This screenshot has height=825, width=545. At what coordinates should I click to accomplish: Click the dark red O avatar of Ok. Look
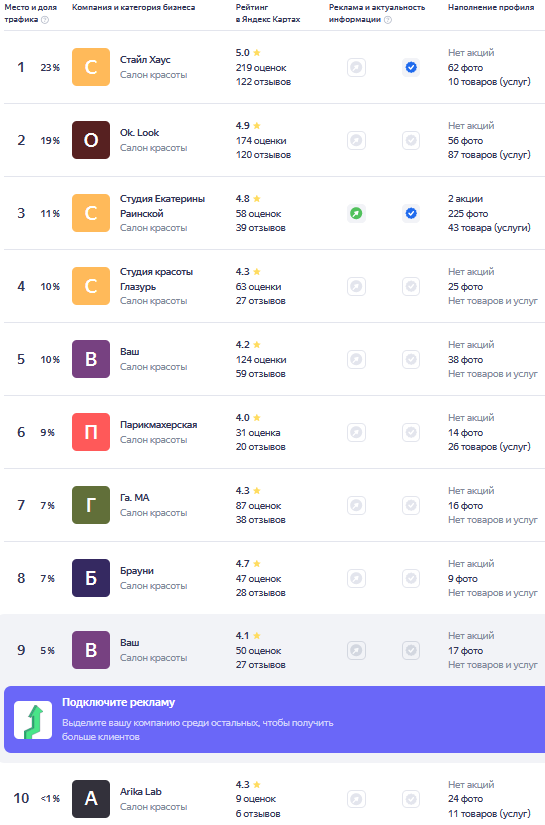pos(91,140)
